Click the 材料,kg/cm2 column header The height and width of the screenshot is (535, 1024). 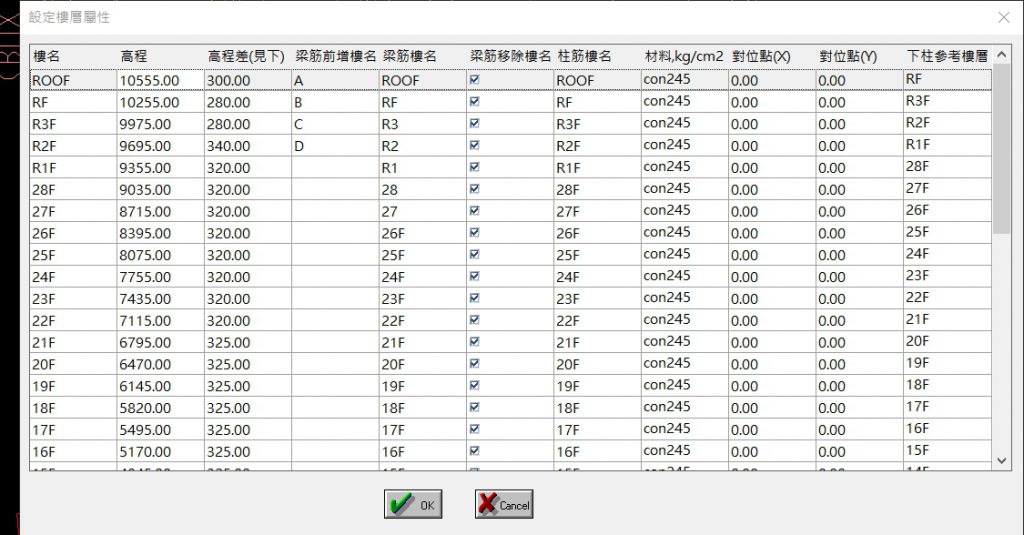(684, 56)
